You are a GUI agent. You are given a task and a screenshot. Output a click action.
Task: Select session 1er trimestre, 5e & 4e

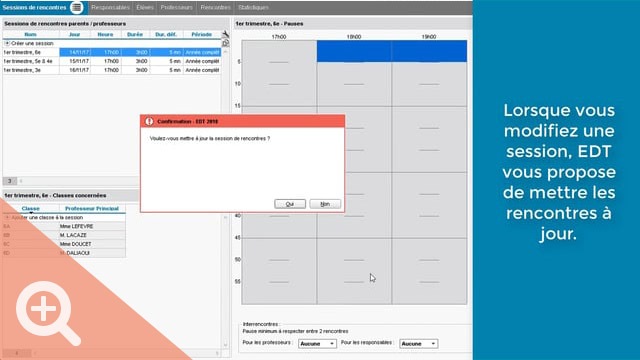(112, 61)
